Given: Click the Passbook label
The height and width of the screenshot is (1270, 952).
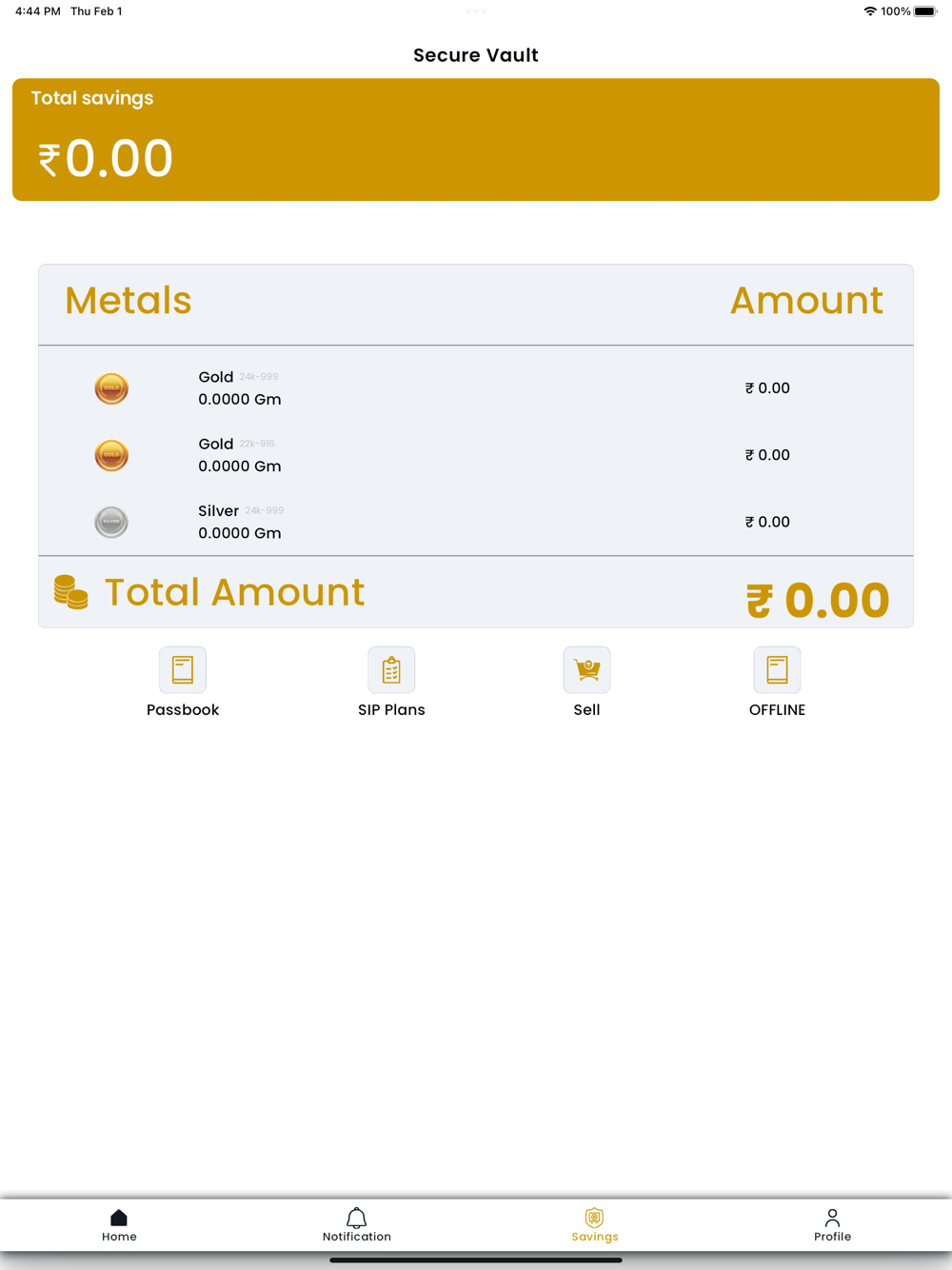Looking at the screenshot, I should click(183, 710).
